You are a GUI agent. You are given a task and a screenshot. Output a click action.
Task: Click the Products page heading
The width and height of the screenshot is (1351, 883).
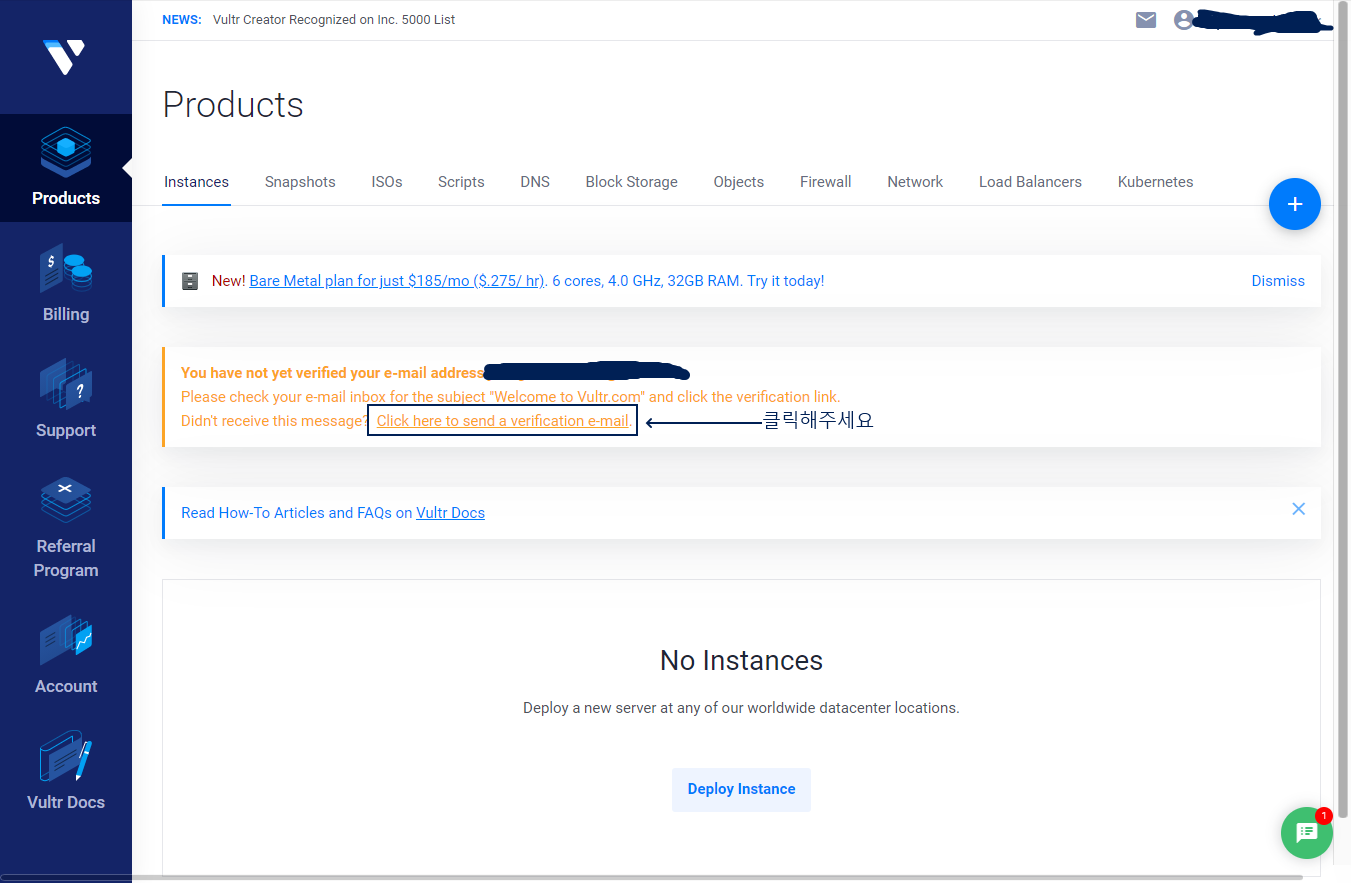(233, 105)
